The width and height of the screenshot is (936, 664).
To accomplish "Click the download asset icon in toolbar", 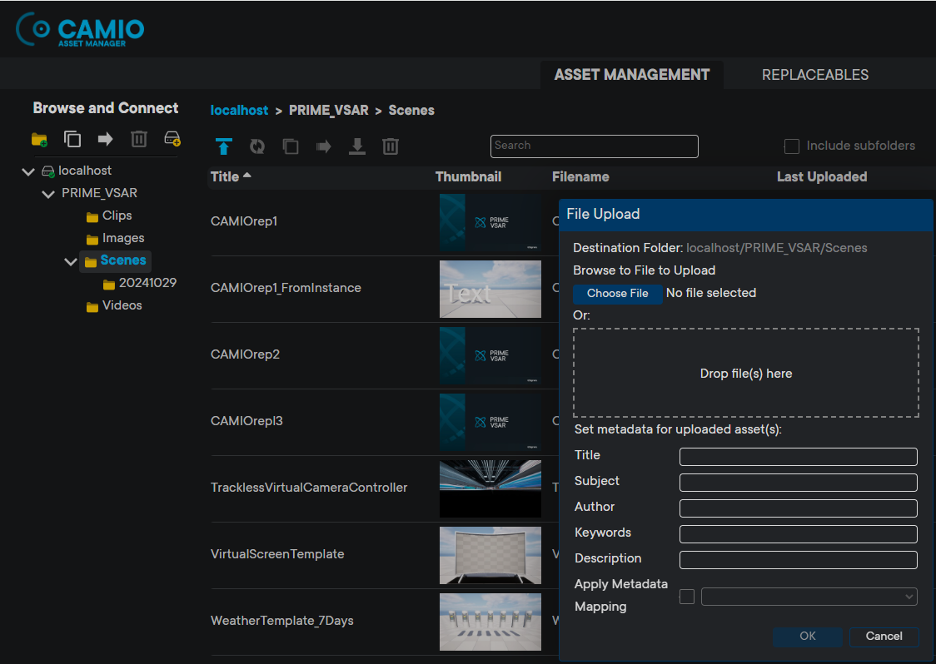I will tap(357, 147).
